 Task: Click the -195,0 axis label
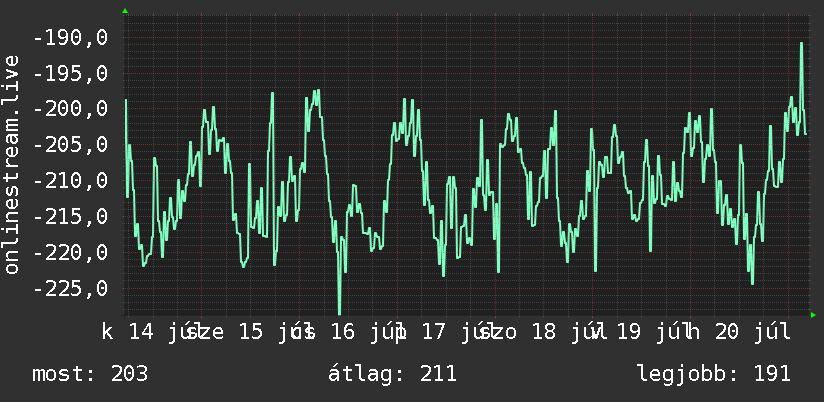click(x=71, y=74)
